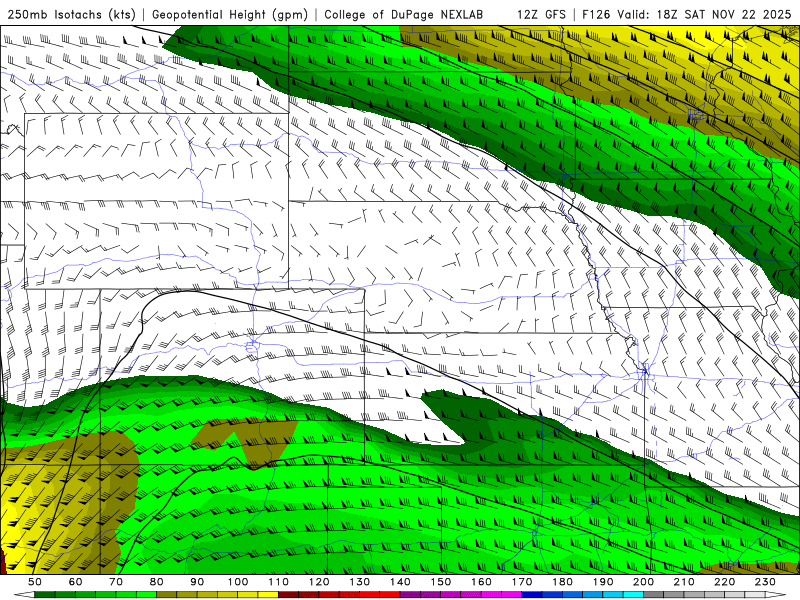This screenshot has height=600, width=800.
Task: Click the 50 kts scale label
Action: 35,582
